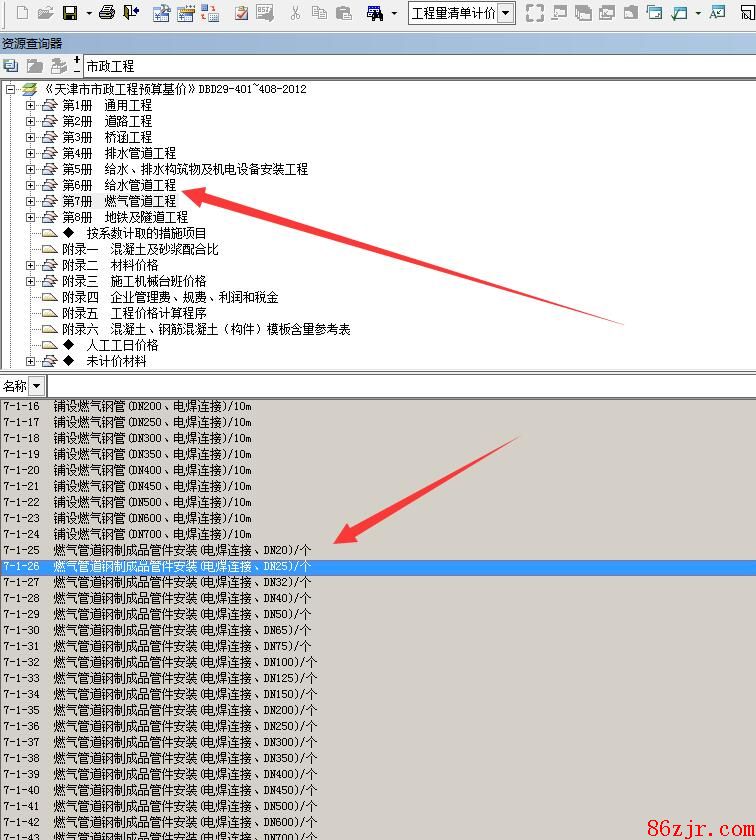Open the 名称 search field dropdown
The height and width of the screenshot is (840, 756).
pos(37,386)
